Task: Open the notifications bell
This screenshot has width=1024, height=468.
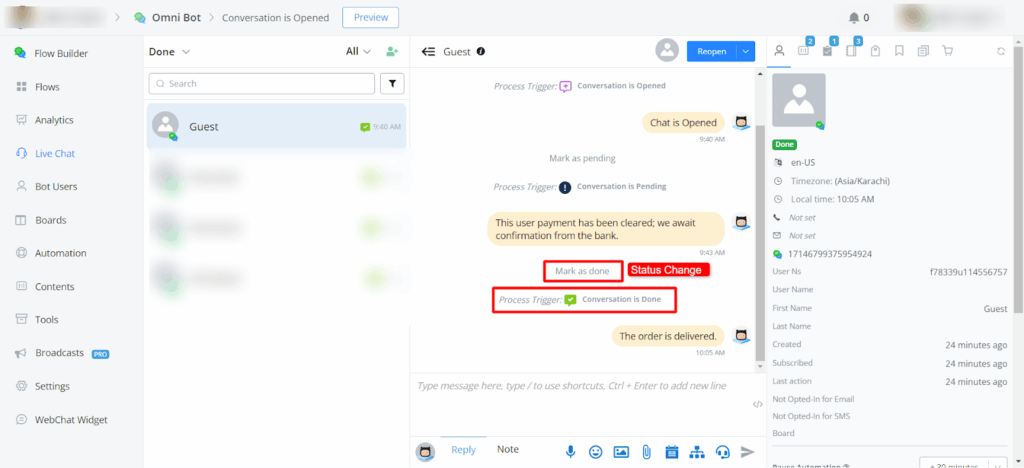Action: [853, 17]
